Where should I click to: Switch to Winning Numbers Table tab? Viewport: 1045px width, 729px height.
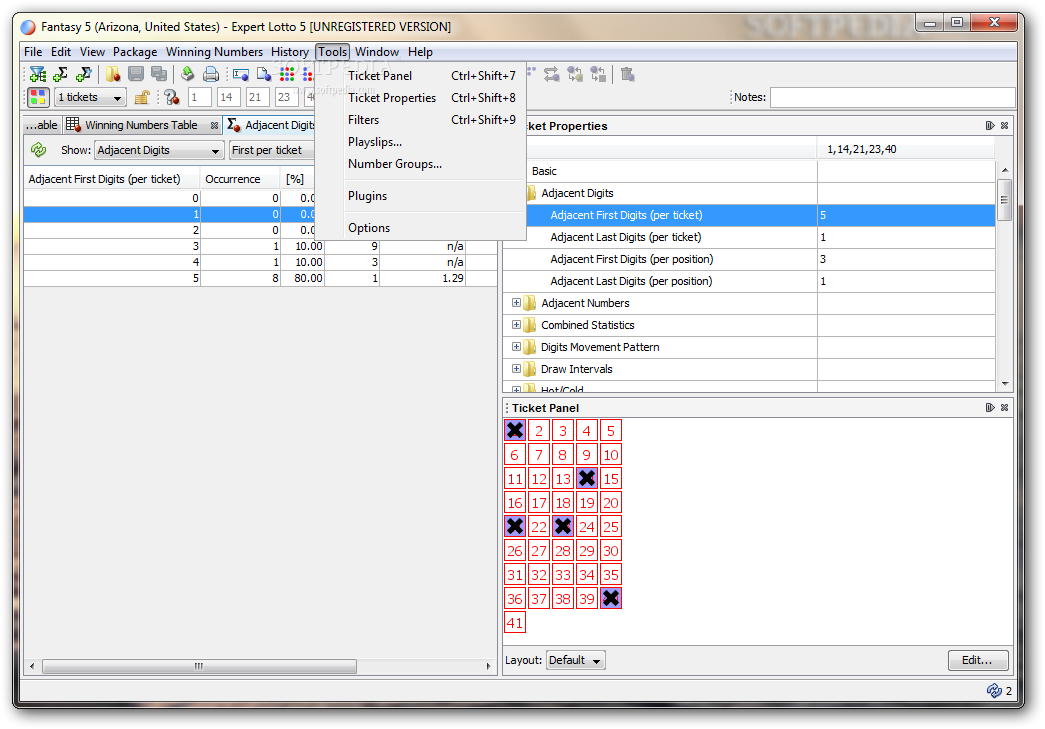tap(141, 125)
